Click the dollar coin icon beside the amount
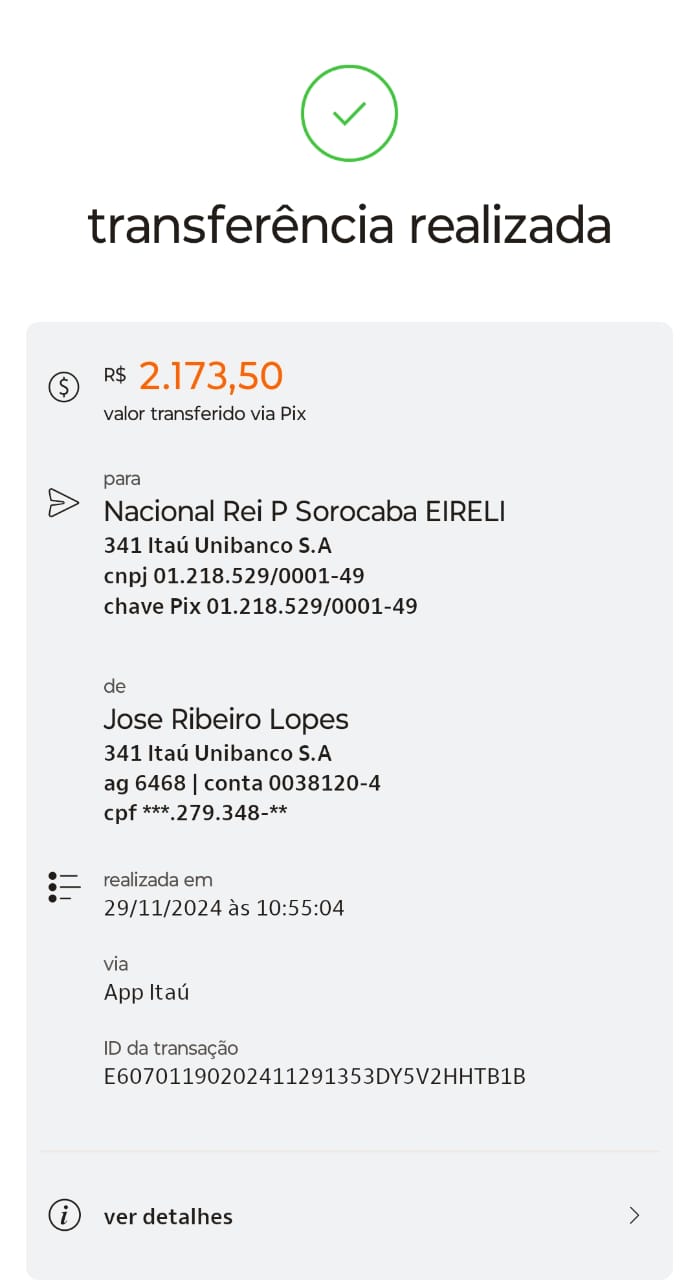The width and height of the screenshot is (699, 1280). [64, 386]
